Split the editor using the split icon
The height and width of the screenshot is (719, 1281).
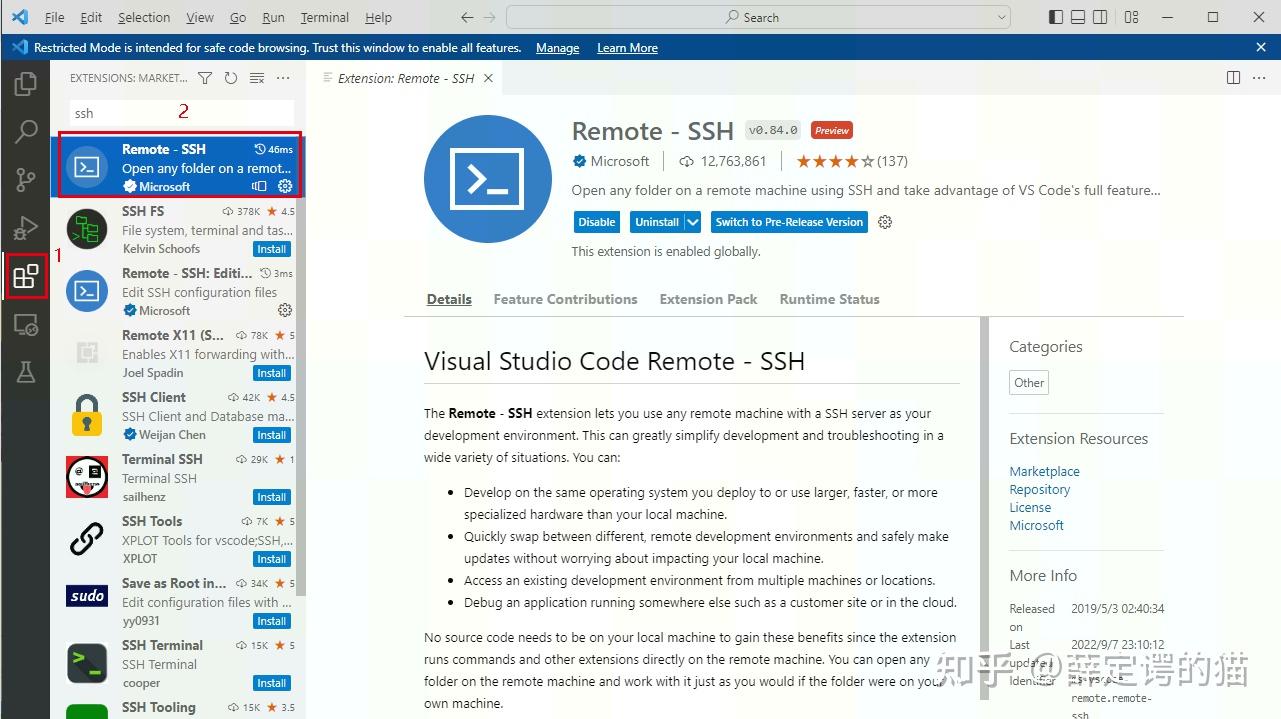(1233, 77)
